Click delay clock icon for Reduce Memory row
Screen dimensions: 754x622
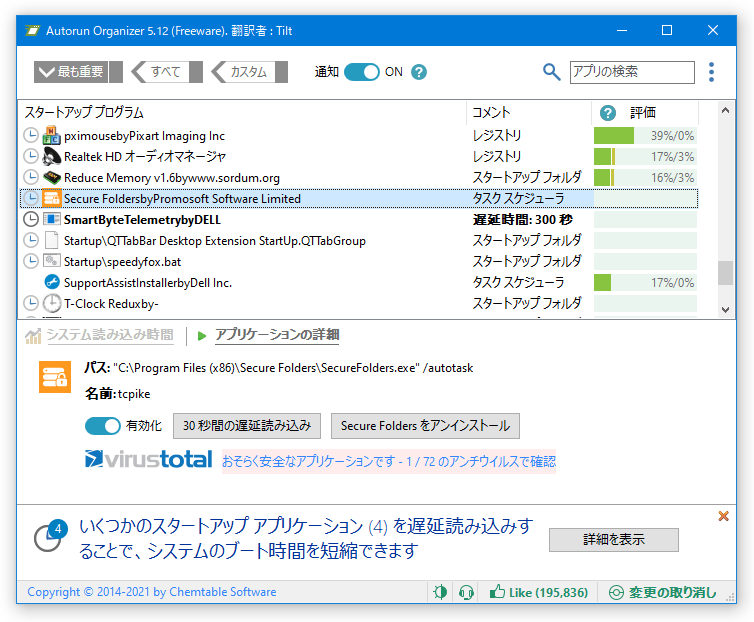(x=31, y=178)
